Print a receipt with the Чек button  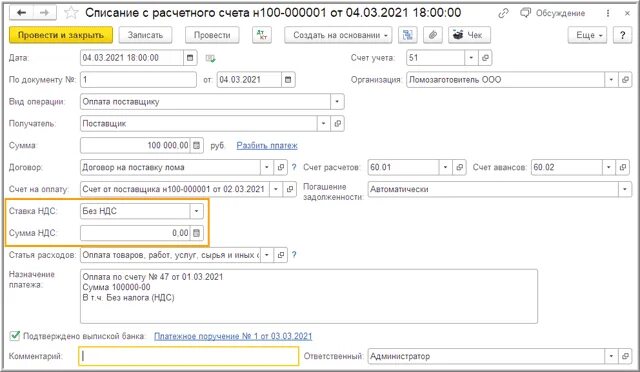pyautogui.click(x=469, y=35)
